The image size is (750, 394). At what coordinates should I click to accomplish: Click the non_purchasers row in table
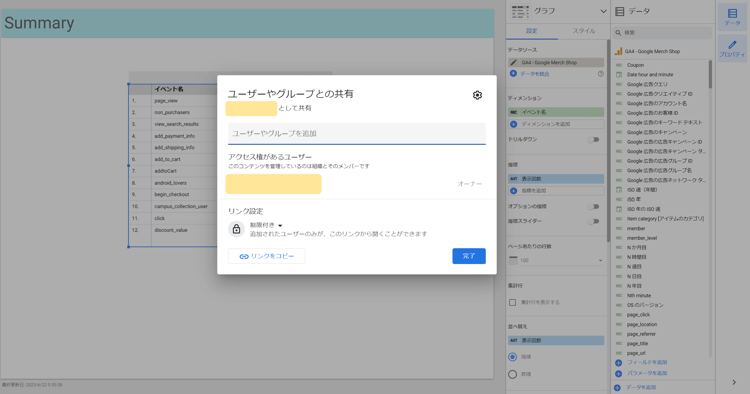(173, 112)
